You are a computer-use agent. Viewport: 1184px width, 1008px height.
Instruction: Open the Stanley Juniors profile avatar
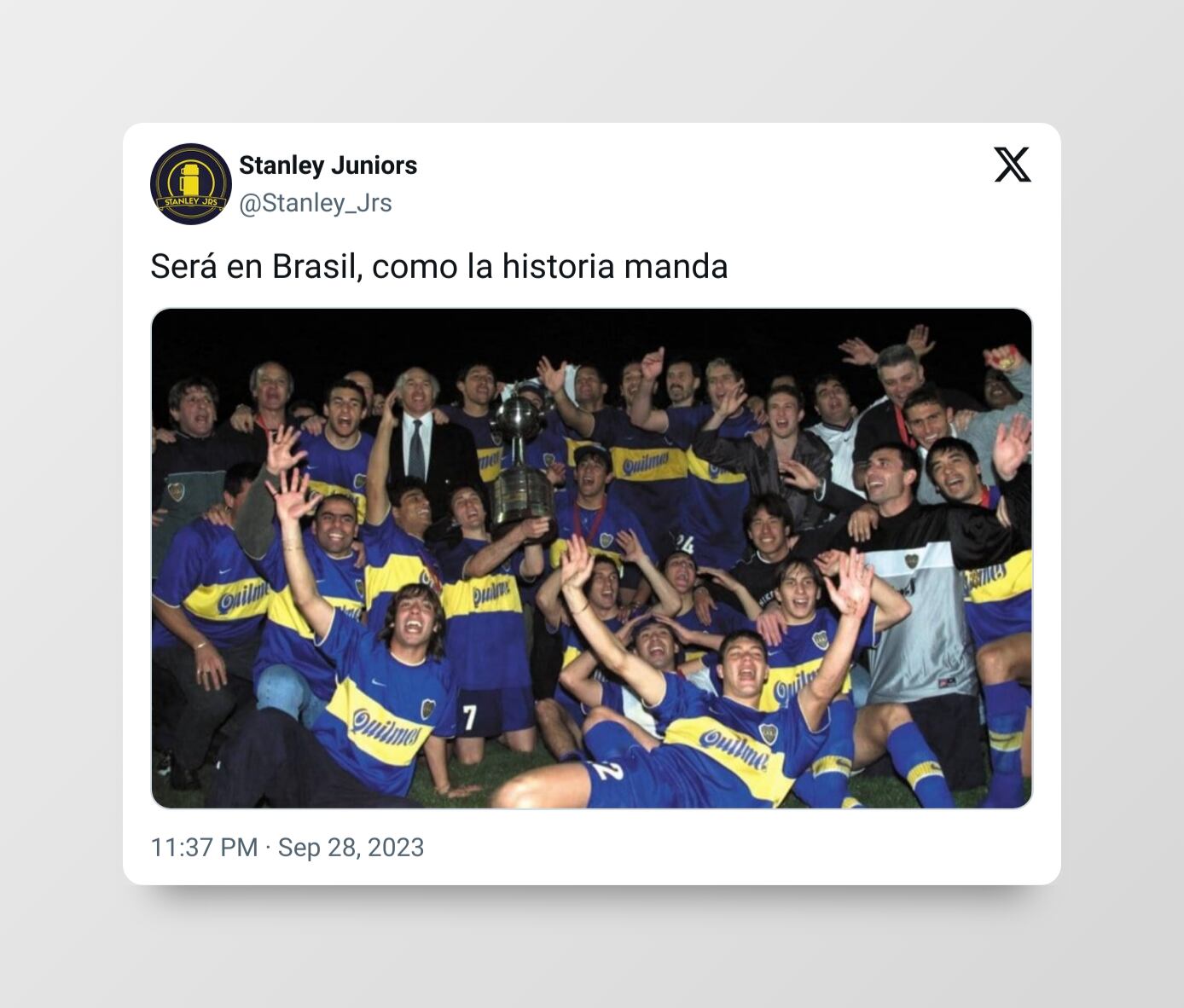(x=191, y=184)
